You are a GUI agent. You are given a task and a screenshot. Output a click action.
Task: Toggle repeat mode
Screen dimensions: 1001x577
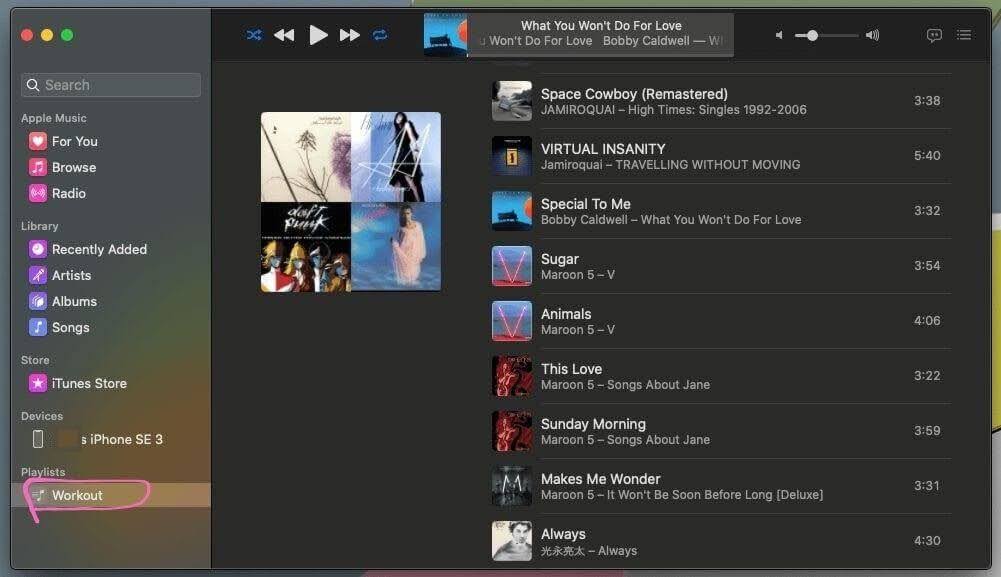pos(380,35)
